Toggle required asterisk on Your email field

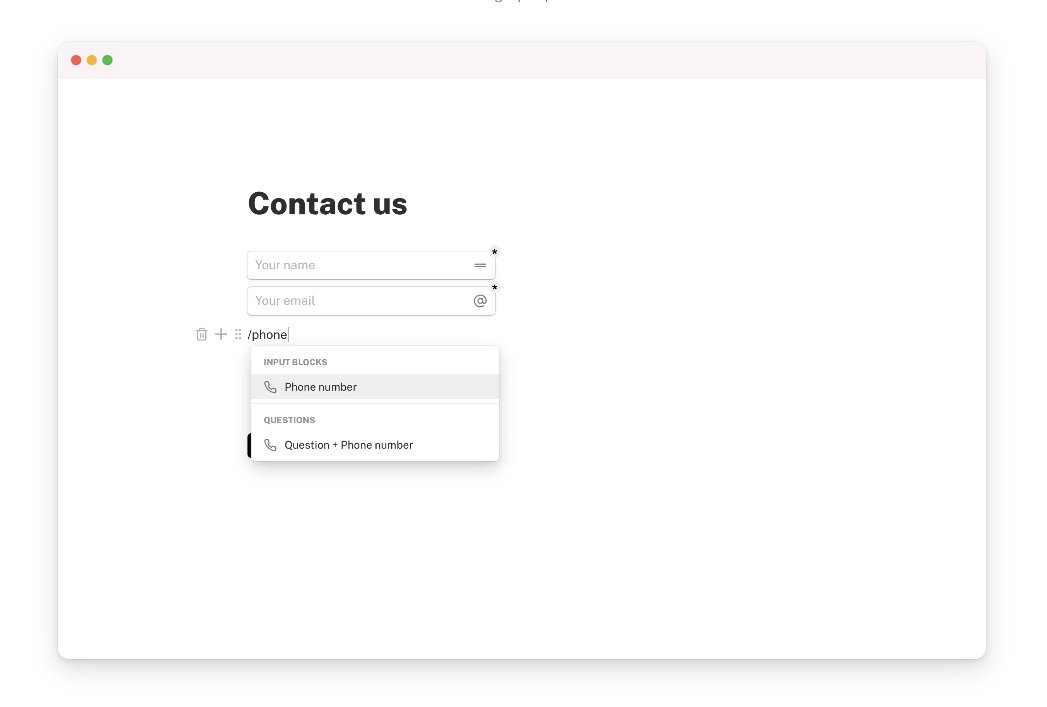[495, 287]
